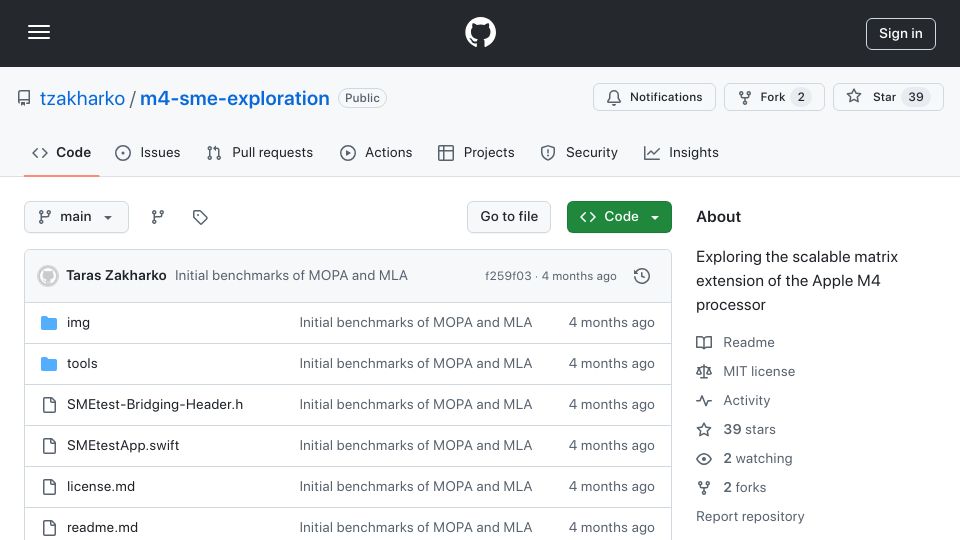Open the Insights tab

(681, 152)
